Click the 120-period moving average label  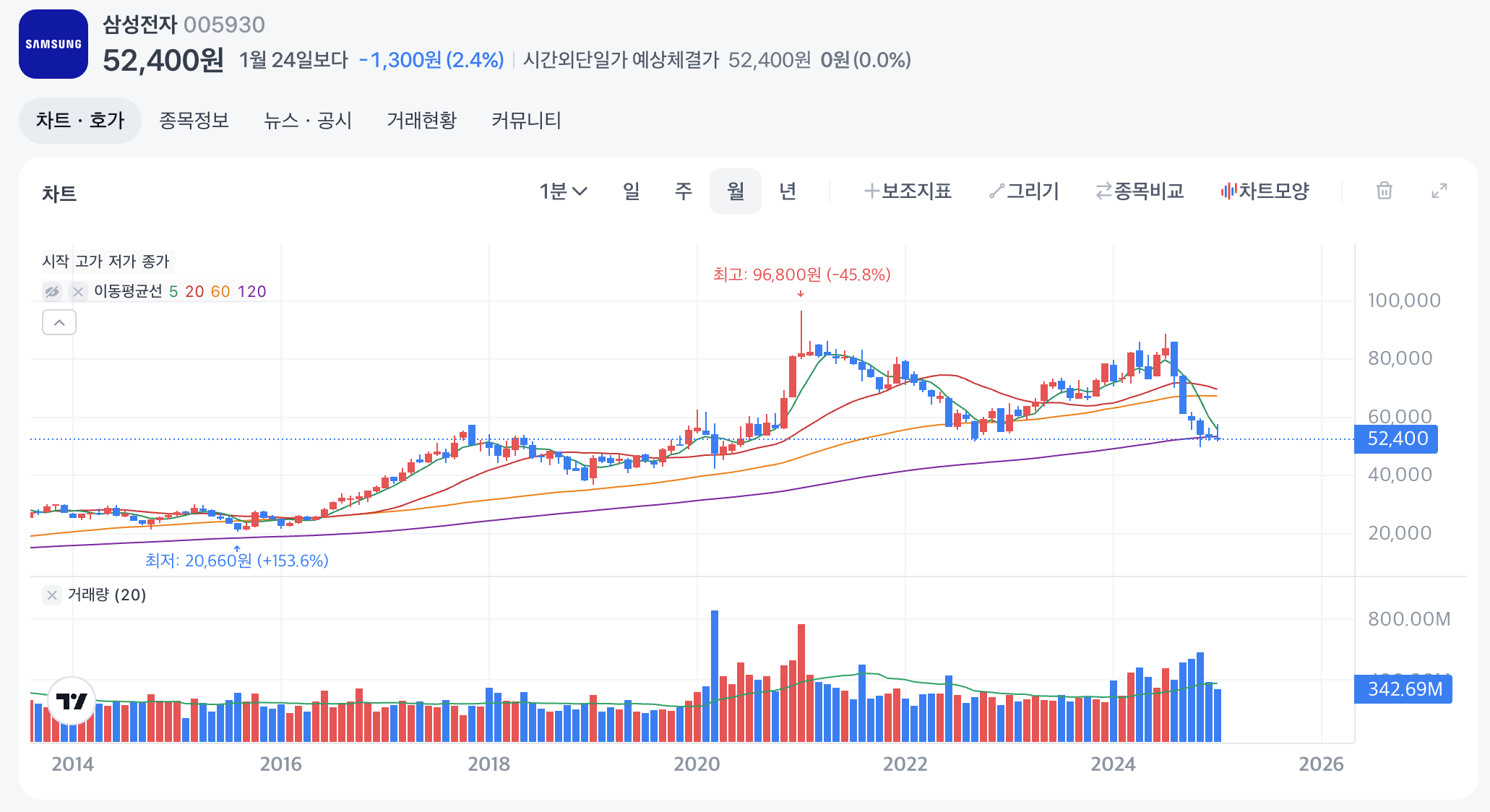point(251,291)
